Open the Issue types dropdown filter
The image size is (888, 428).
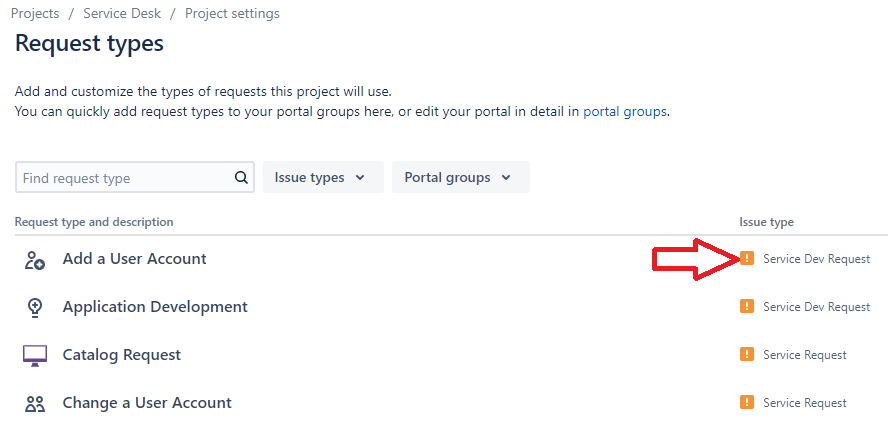tap(323, 177)
